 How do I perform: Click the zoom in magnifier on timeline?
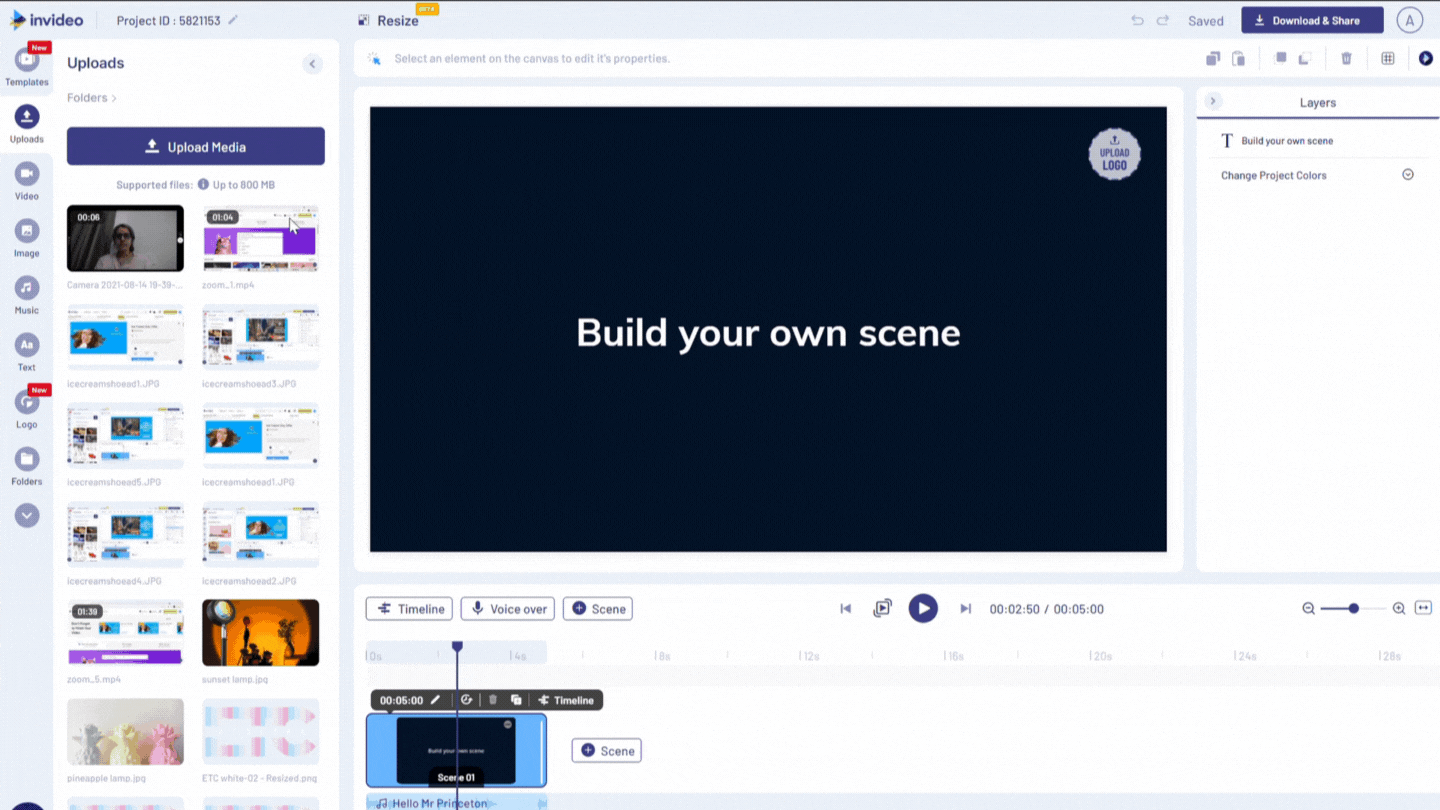coord(1398,608)
